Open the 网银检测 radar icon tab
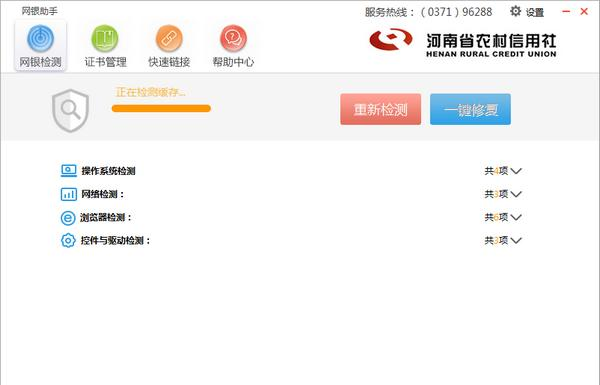The width and height of the screenshot is (600, 385). pos(40,38)
